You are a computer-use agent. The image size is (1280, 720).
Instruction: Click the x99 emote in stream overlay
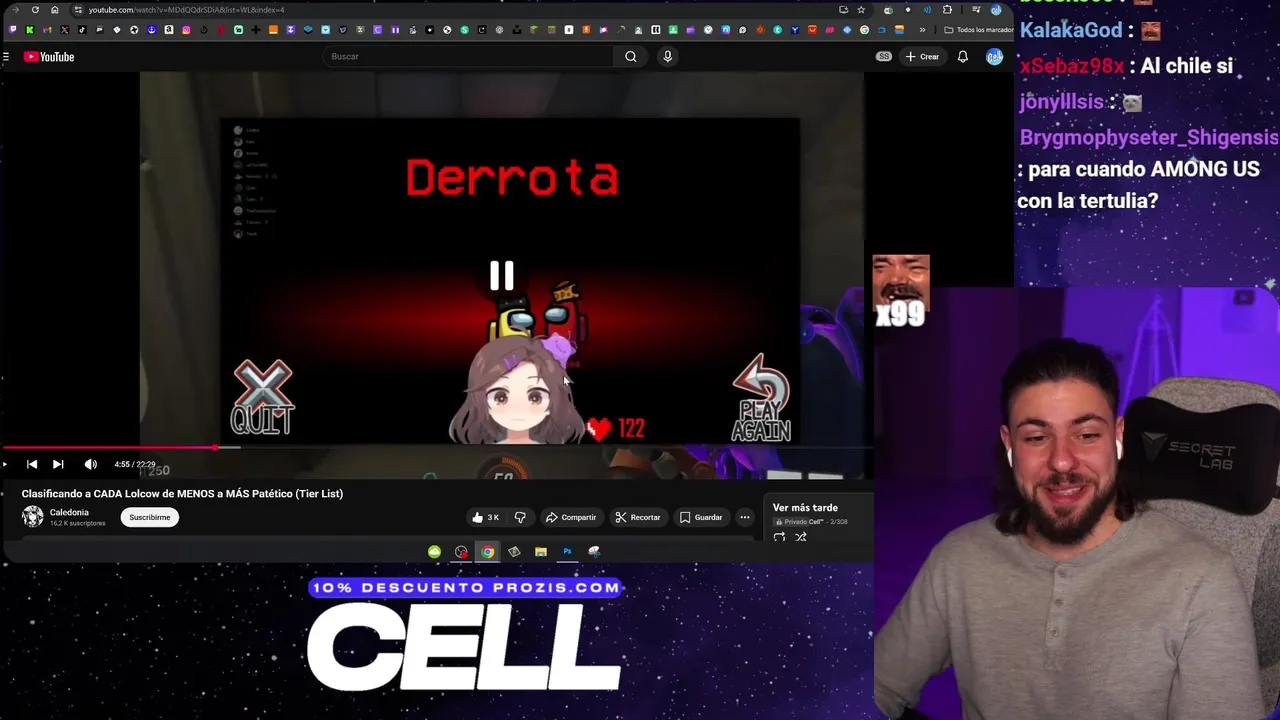click(901, 291)
